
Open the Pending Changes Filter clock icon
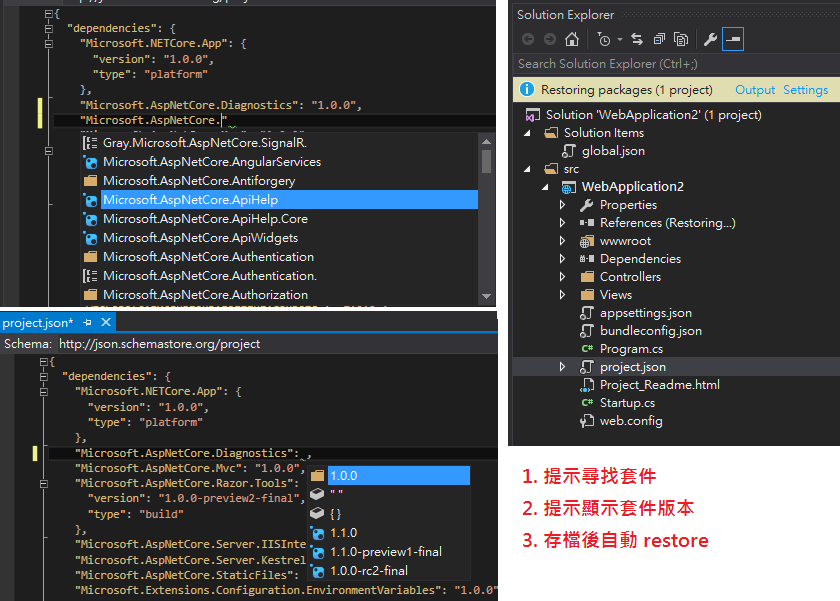tap(604, 39)
